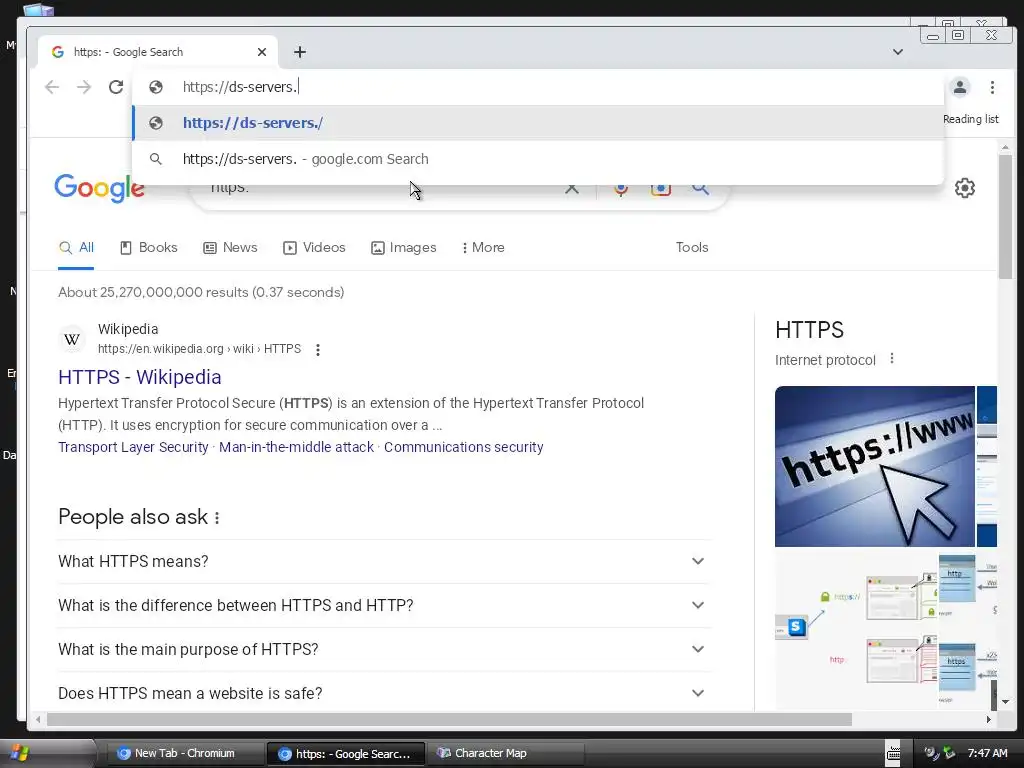The image size is (1024, 768).
Task: Expand 'main purpose of HTTPS' question
Action: 384,649
